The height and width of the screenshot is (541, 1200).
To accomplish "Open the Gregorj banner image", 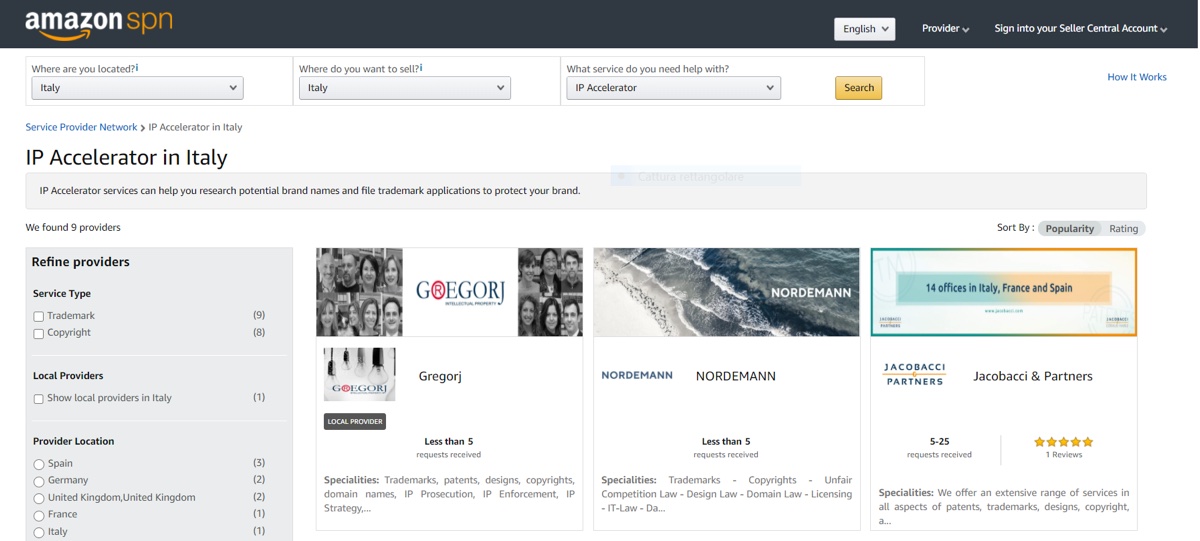I will [449, 292].
